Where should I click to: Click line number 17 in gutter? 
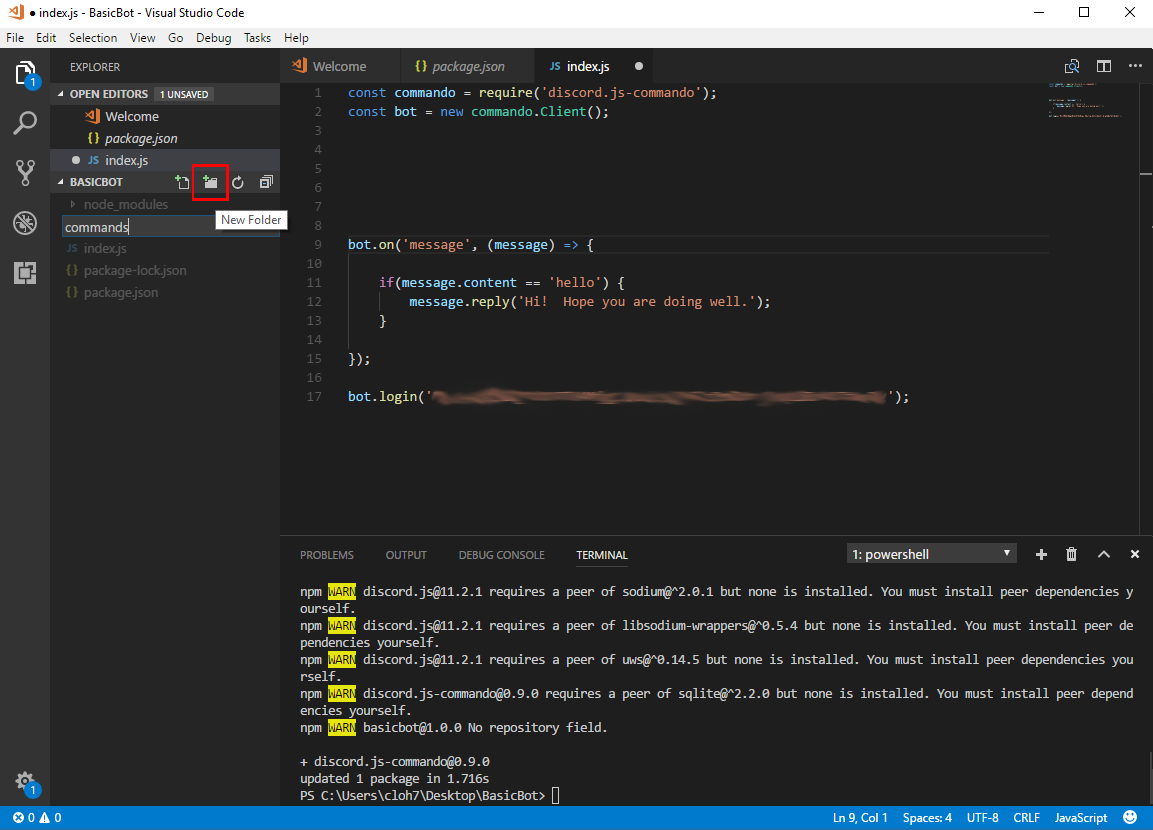pos(314,396)
